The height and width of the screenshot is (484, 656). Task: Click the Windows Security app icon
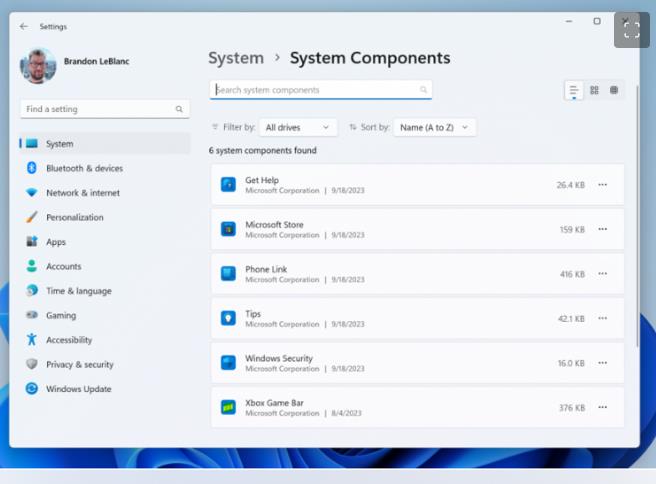[228, 362]
